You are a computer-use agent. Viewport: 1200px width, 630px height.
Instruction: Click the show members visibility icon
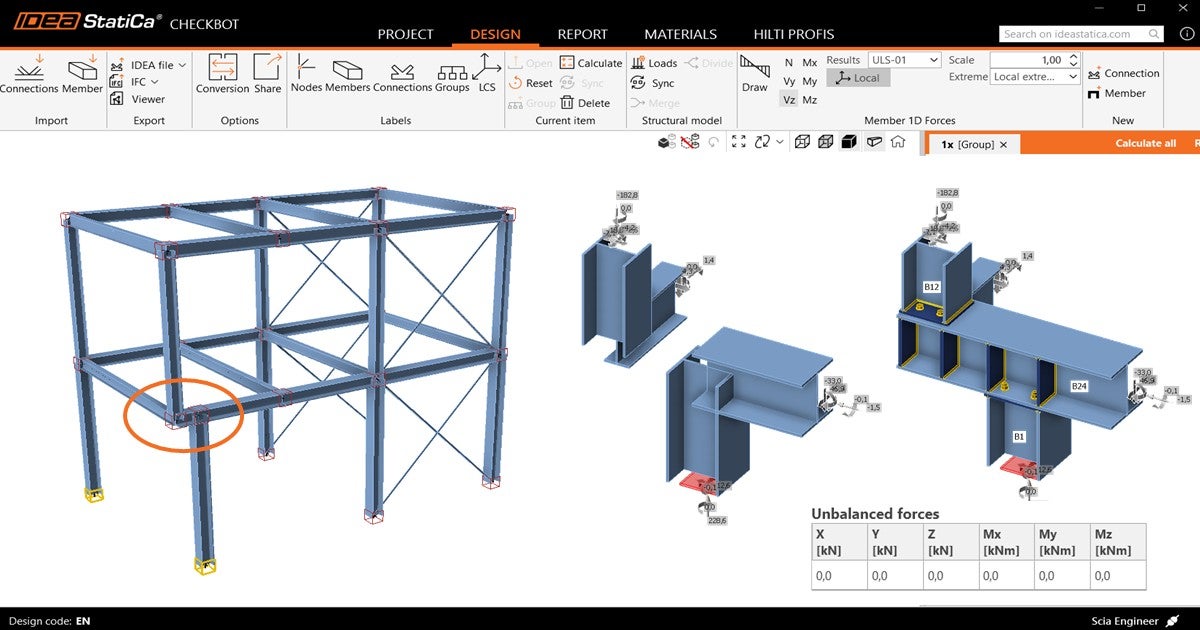click(x=666, y=142)
